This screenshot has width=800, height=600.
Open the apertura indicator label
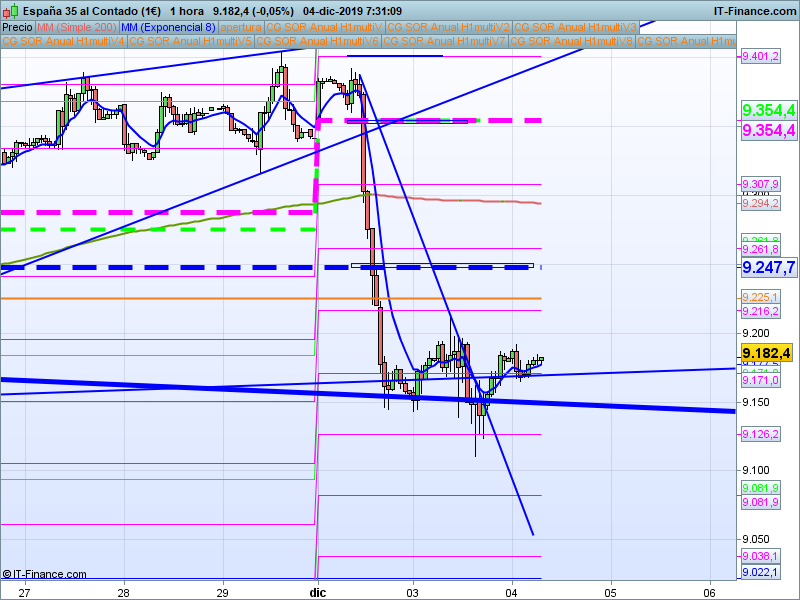tap(241, 27)
